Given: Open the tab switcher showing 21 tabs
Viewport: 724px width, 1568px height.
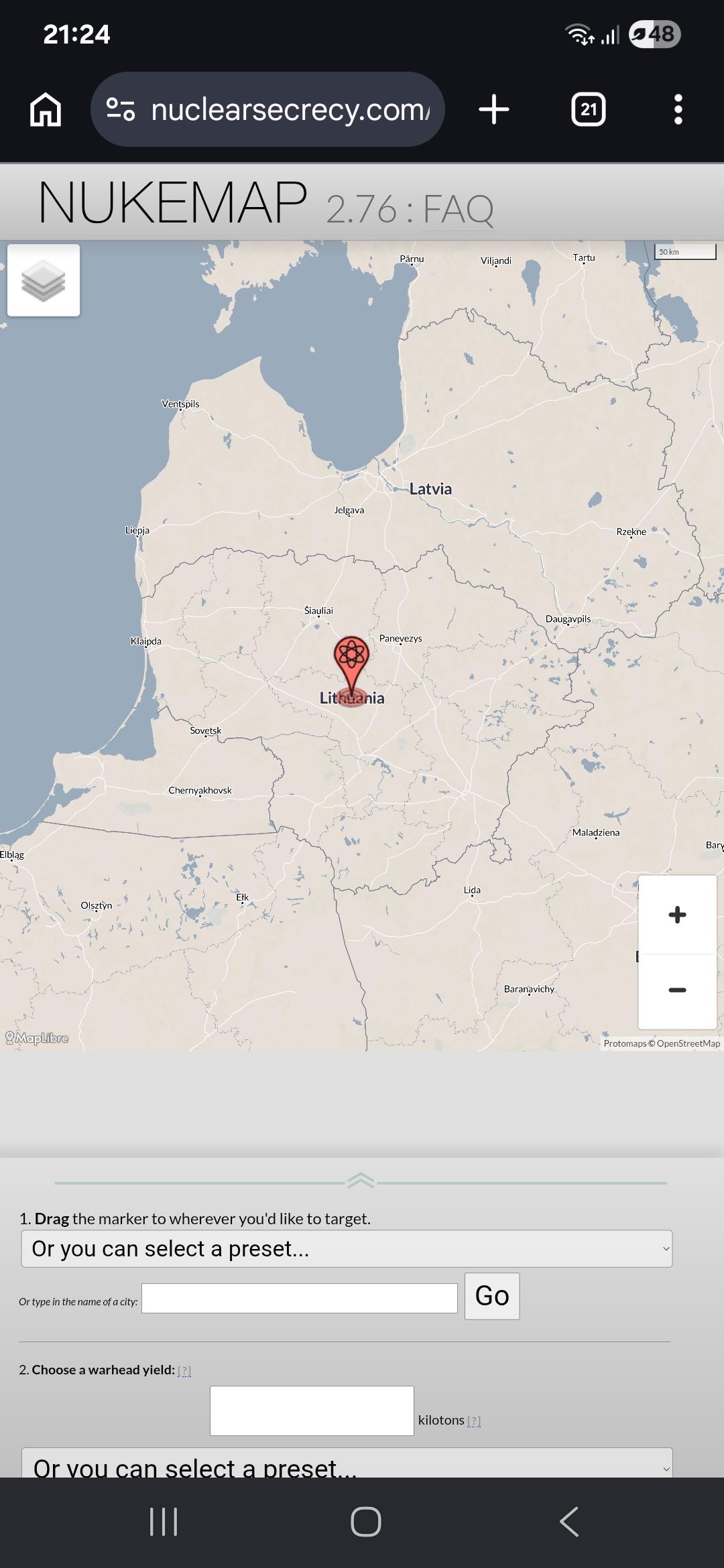Looking at the screenshot, I should (x=589, y=109).
